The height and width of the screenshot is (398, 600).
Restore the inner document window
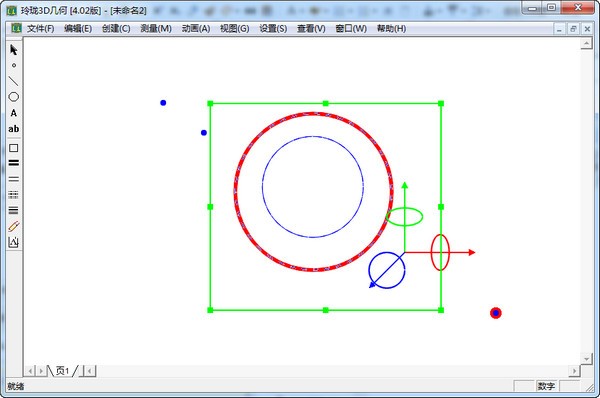[573, 29]
